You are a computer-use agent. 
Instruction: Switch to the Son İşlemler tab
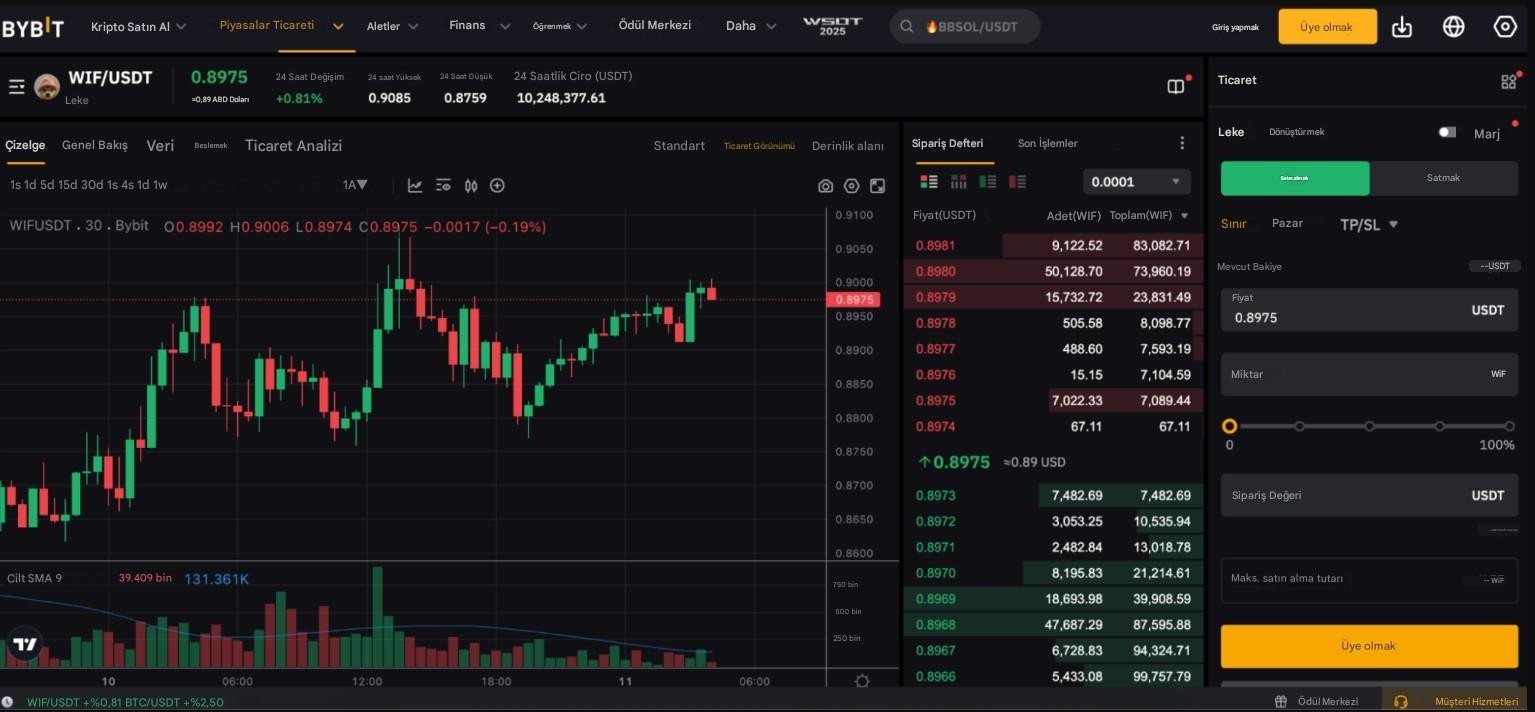tap(1047, 142)
